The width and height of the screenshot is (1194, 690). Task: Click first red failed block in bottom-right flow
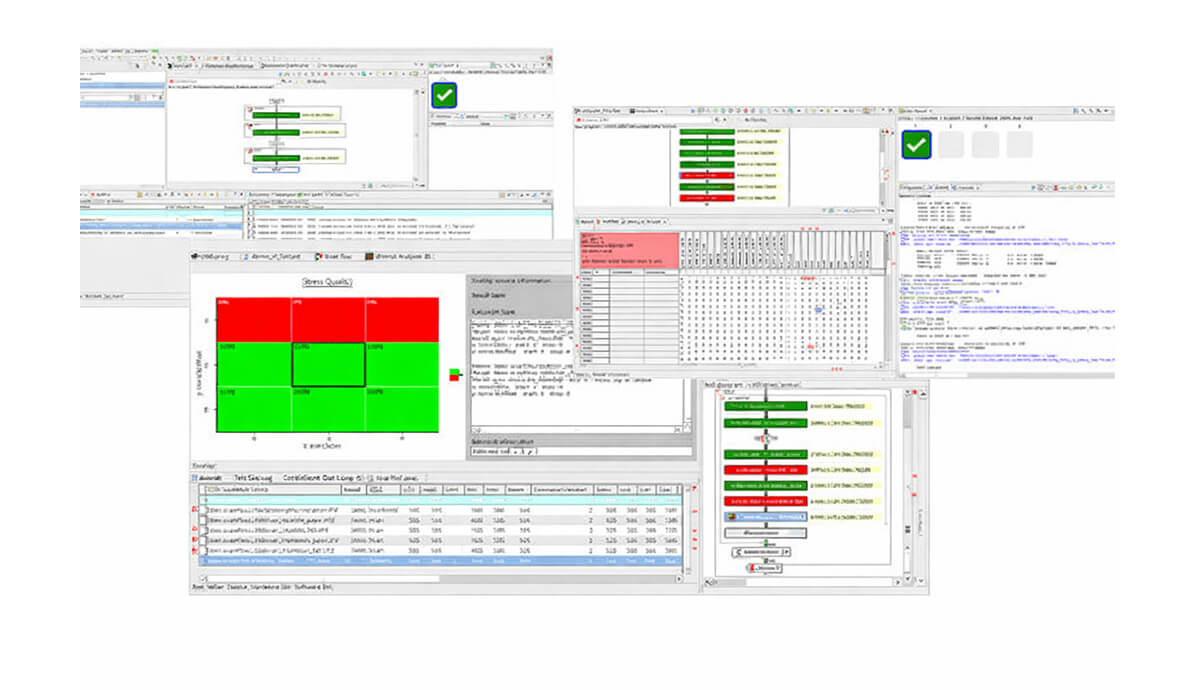pyautogui.click(x=765, y=469)
